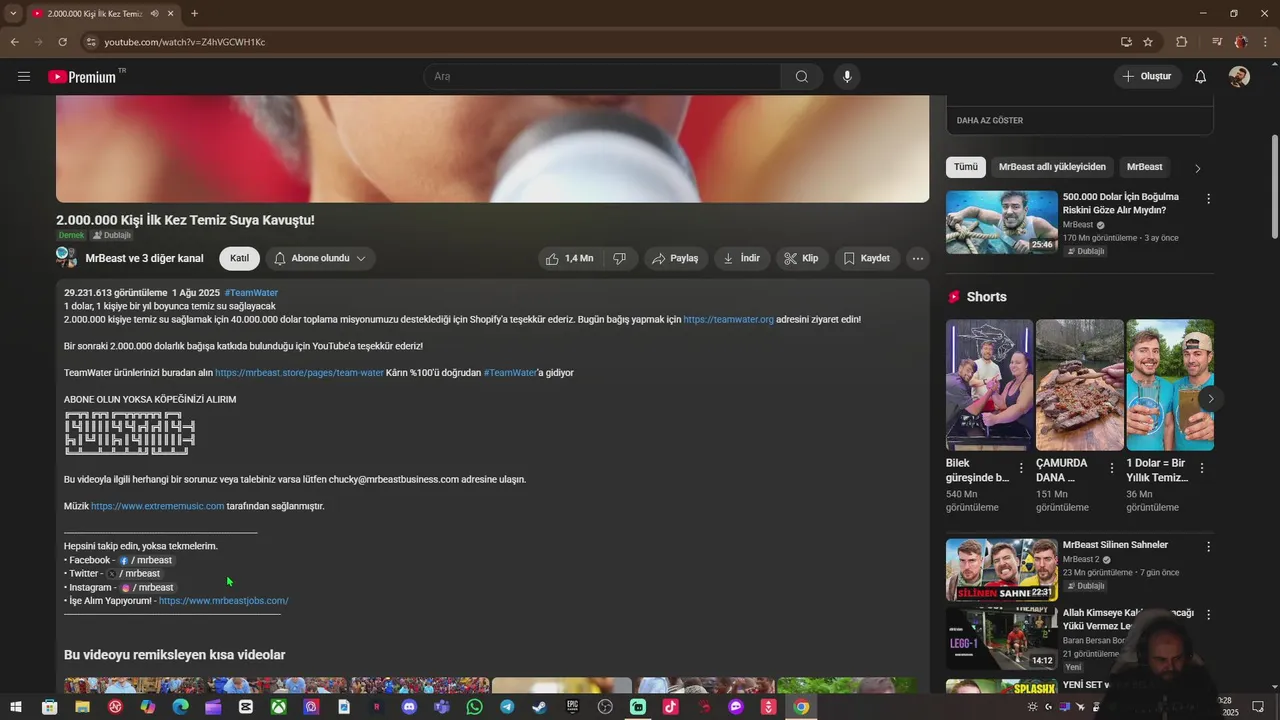This screenshot has height=720, width=1280.
Task: Start voice search with microphone icon
Action: pyautogui.click(x=847, y=77)
